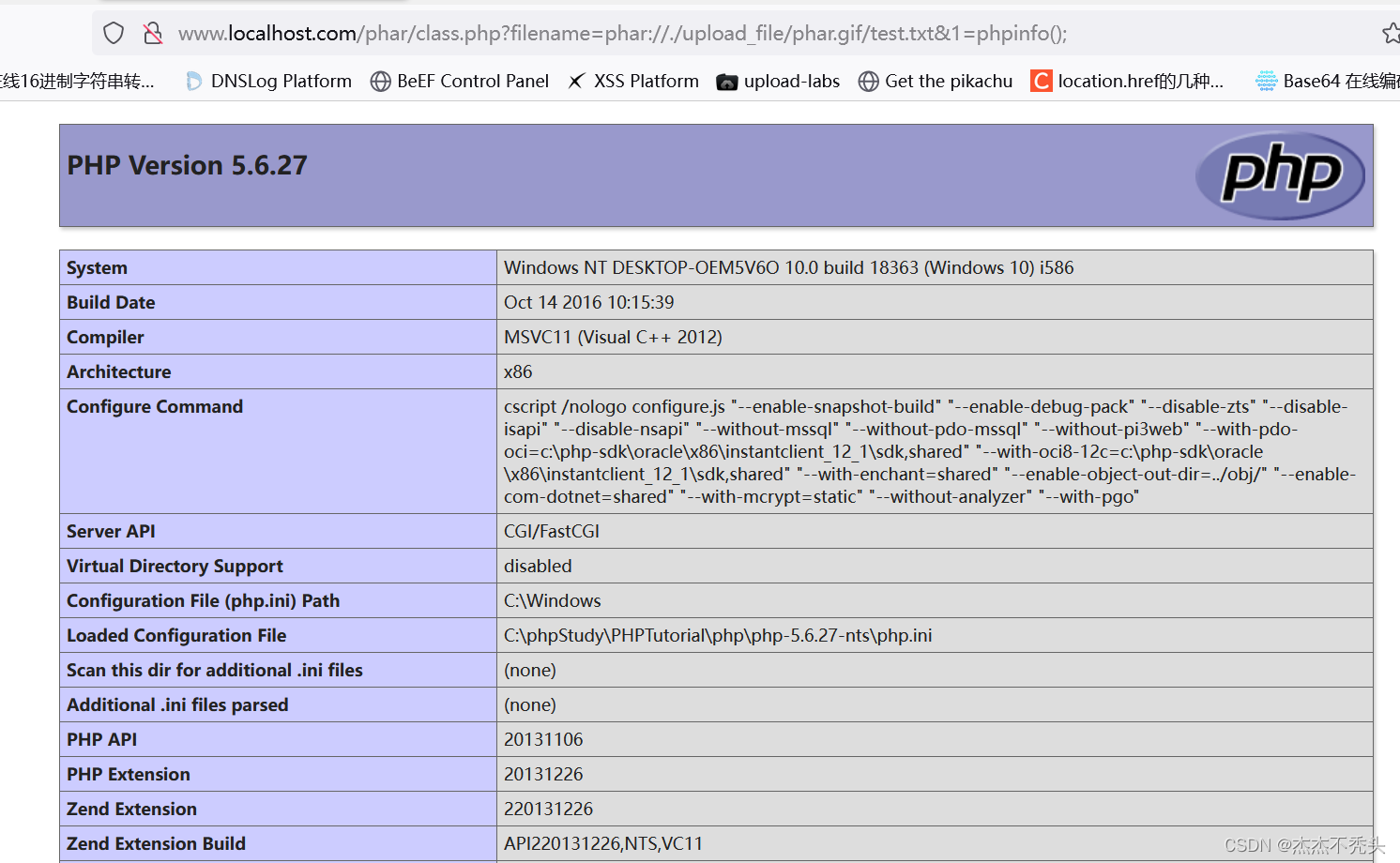
Task: Select the disabled value
Action: click(x=538, y=567)
